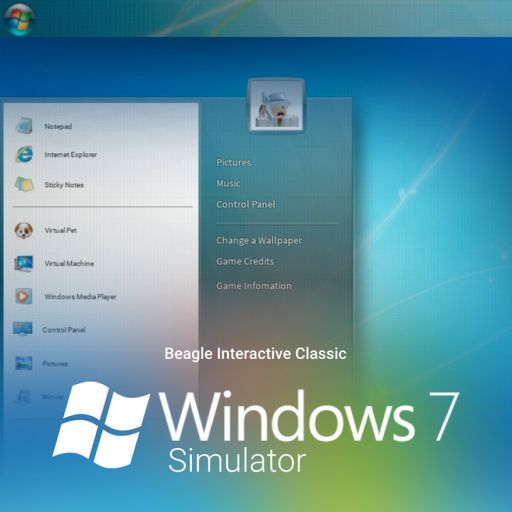Open Music in the right pane
The image size is (512, 512).
[x=228, y=183]
